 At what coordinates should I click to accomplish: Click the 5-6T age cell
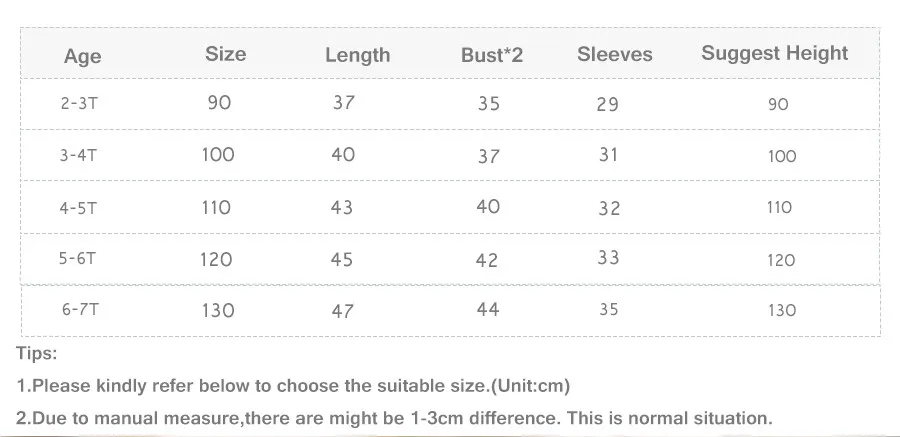click(77, 258)
